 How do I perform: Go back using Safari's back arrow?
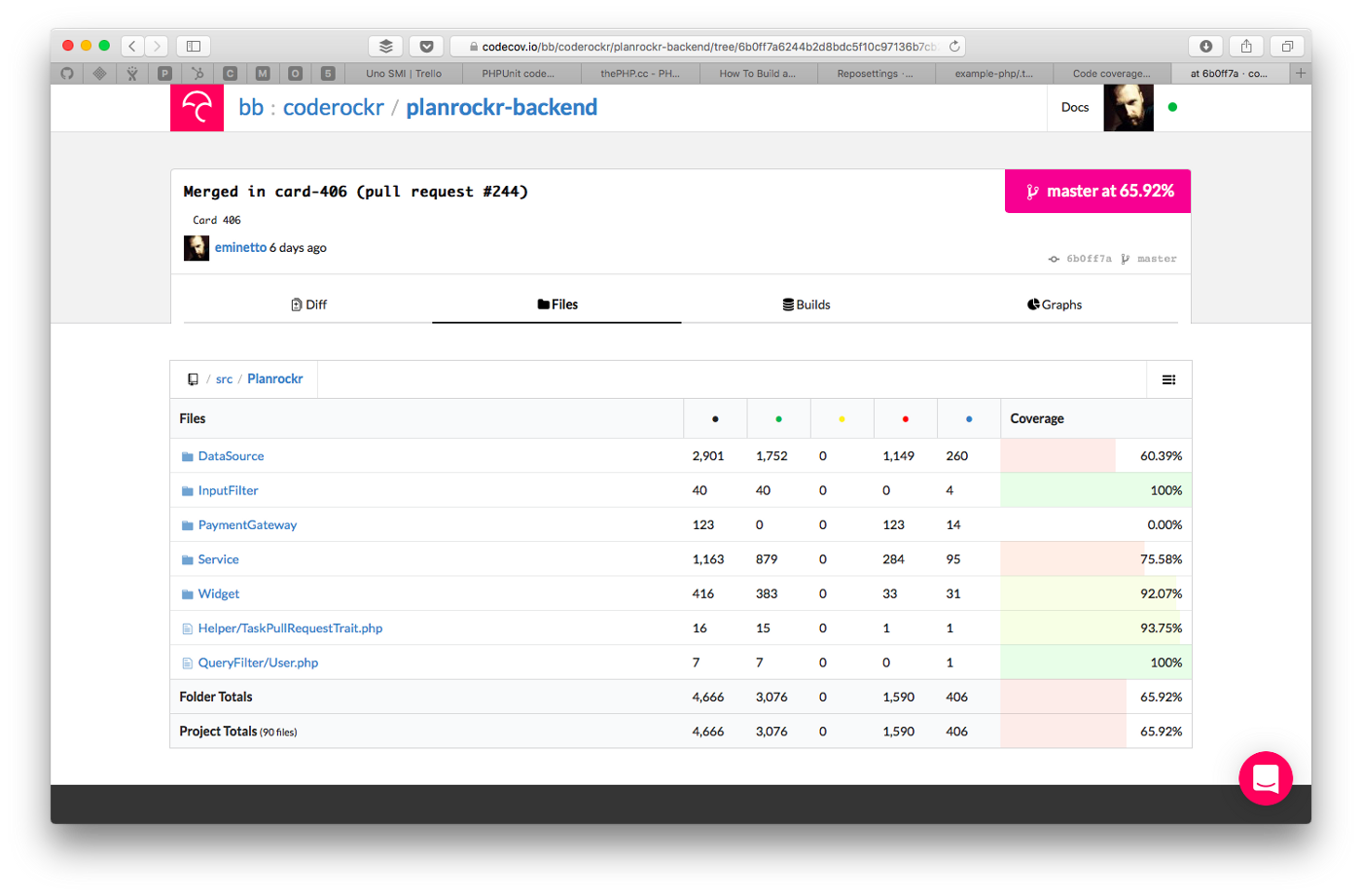point(132,46)
